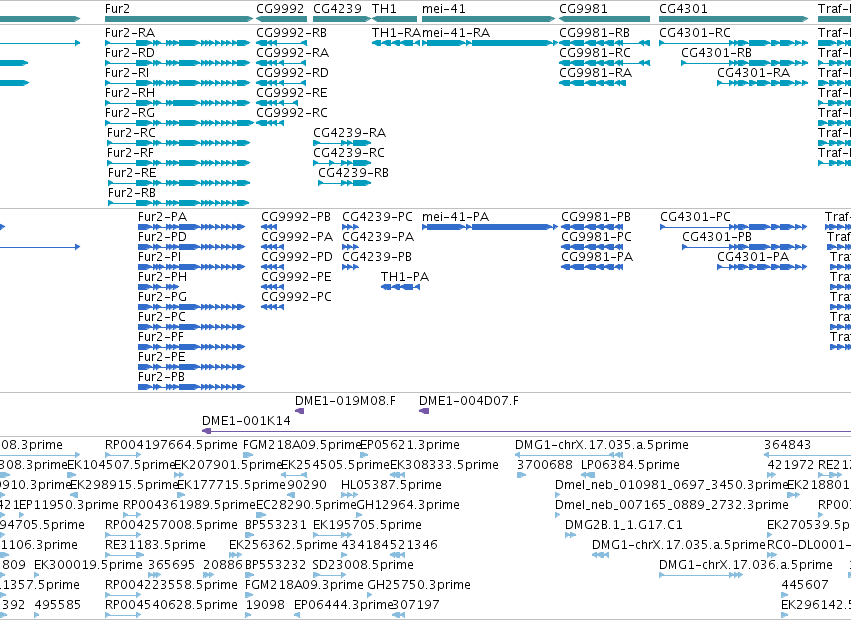Image resolution: width=851 pixels, height=620 pixels.
Task: Click protein CG4301-PC label
Action: click(x=695, y=217)
